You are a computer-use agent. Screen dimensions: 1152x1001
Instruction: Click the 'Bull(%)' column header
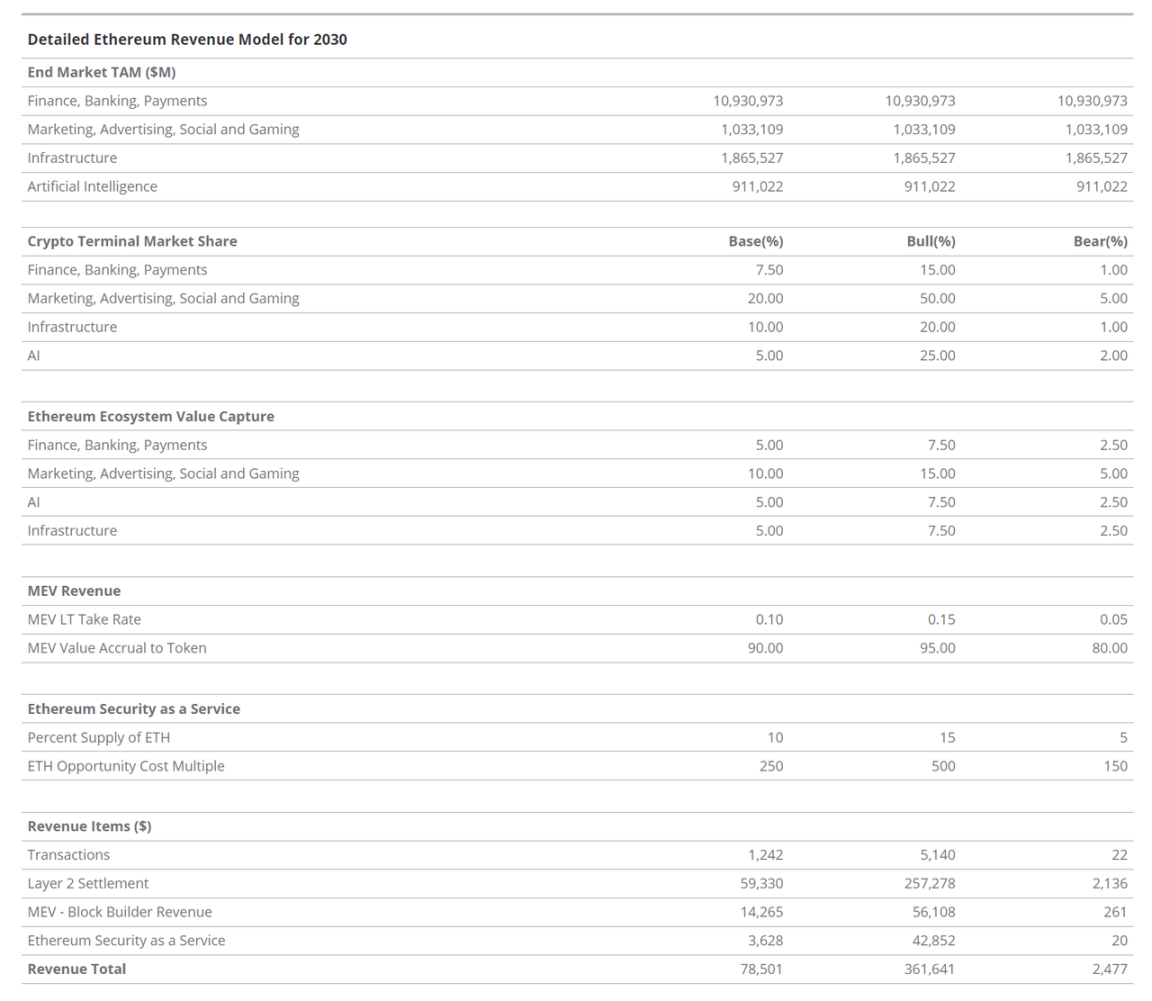pyautogui.click(x=929, y=241)
